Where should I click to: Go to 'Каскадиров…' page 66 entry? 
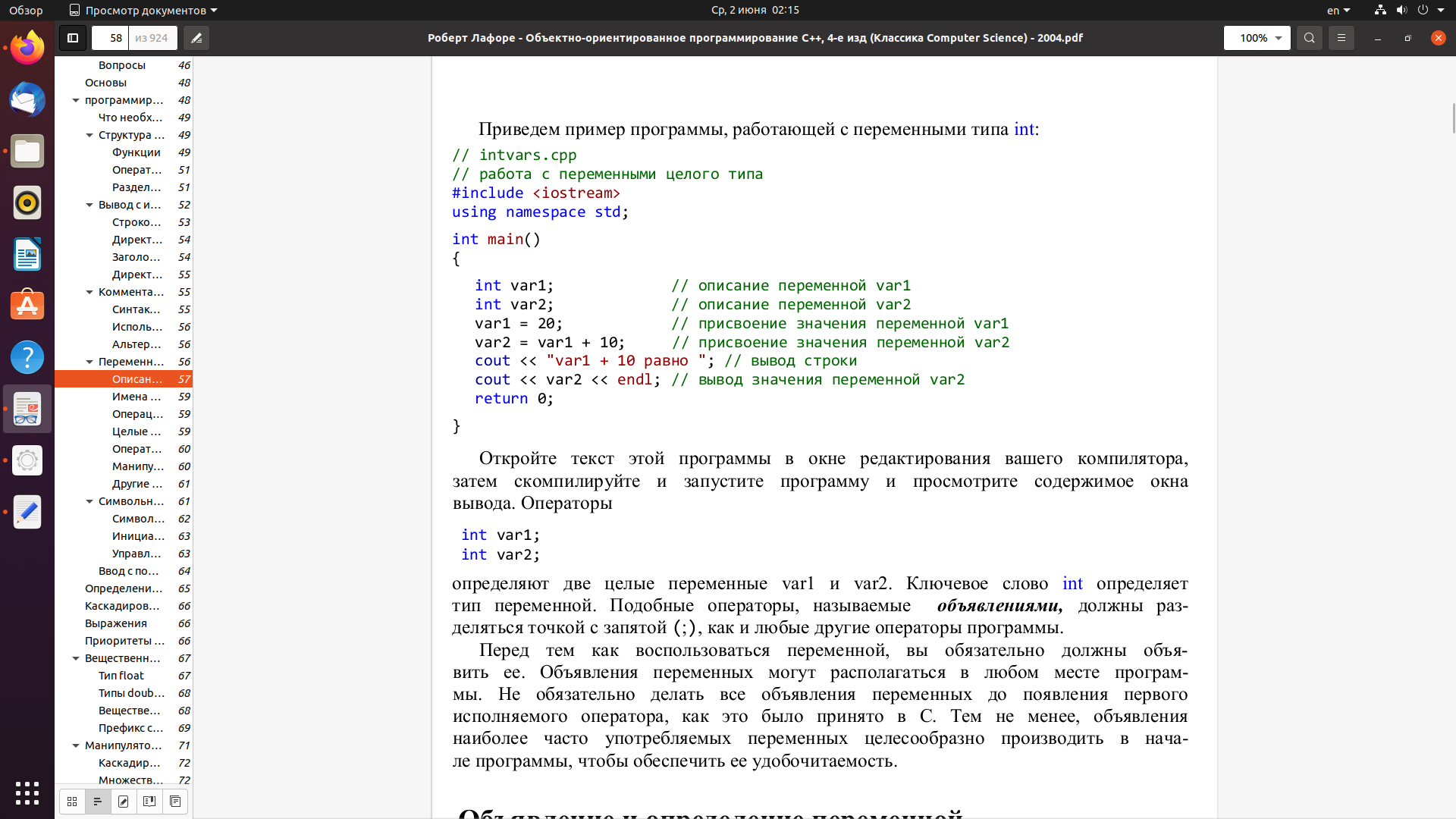pos(124,606)
